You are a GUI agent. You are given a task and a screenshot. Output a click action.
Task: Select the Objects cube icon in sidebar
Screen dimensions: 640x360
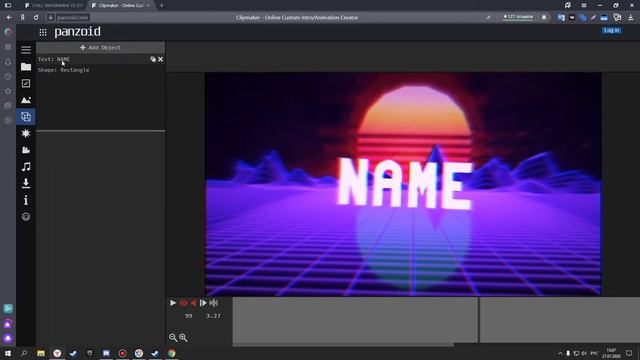point(26,117)
